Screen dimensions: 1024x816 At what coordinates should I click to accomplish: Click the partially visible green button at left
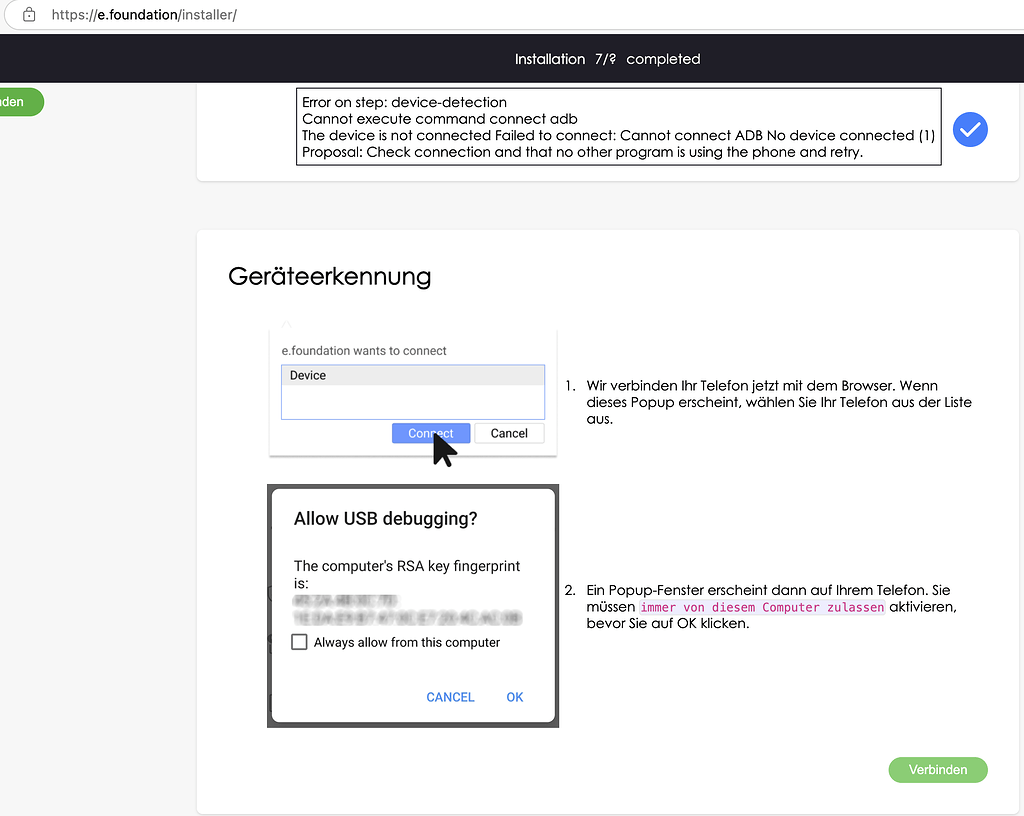click(x=20, y=102)
